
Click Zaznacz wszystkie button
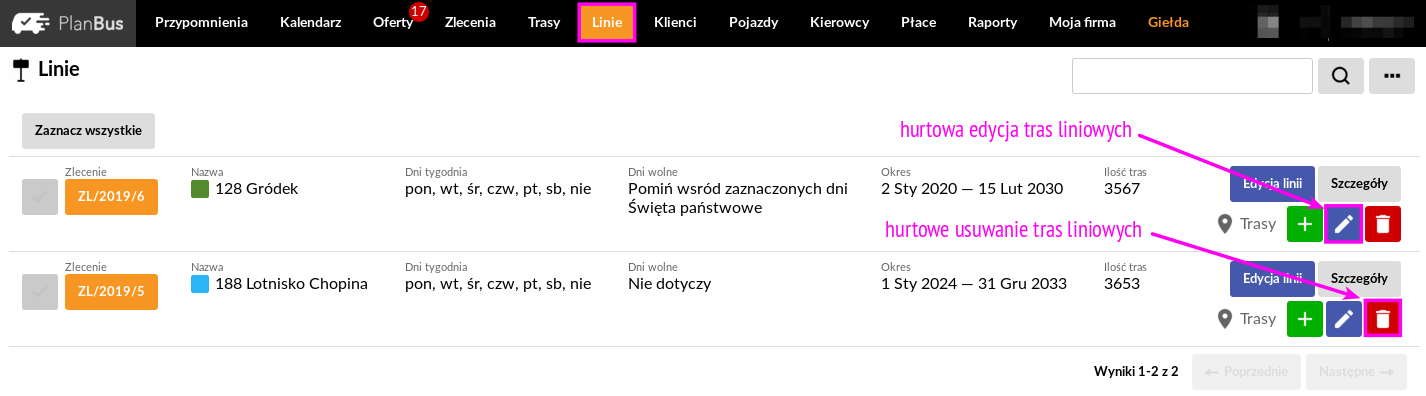88,130
